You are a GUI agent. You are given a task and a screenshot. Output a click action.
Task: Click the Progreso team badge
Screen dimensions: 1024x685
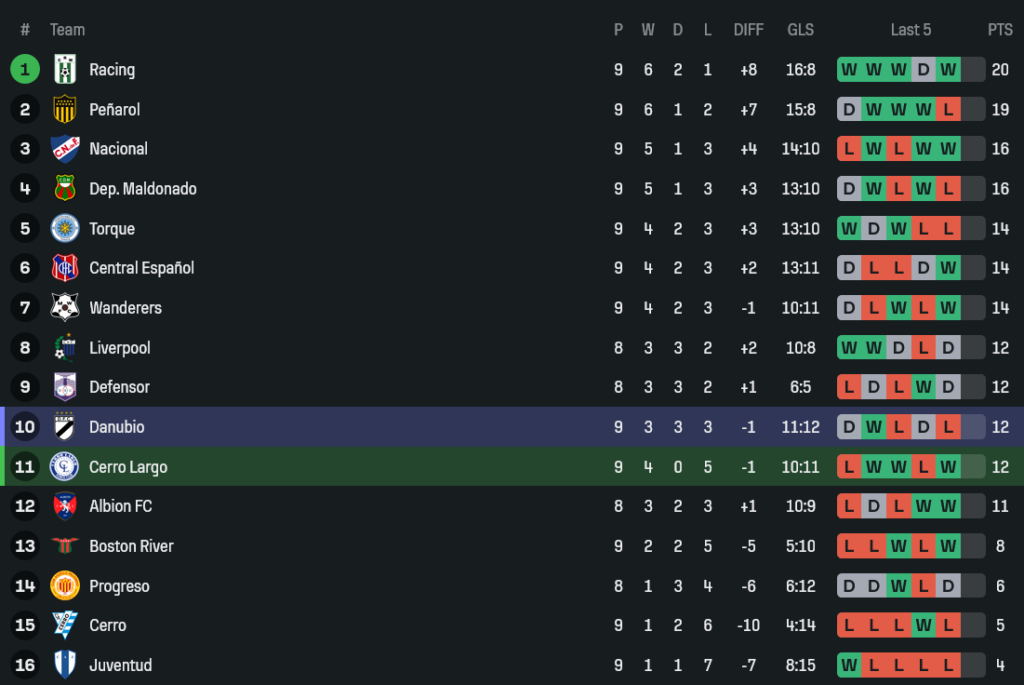(x=65, y=586)
